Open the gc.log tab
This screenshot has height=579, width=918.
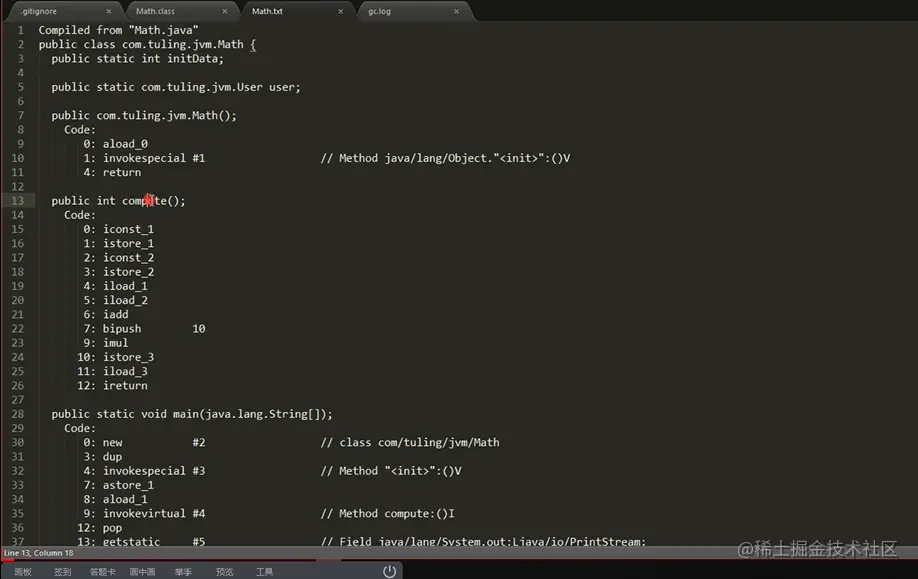[379, 11]
